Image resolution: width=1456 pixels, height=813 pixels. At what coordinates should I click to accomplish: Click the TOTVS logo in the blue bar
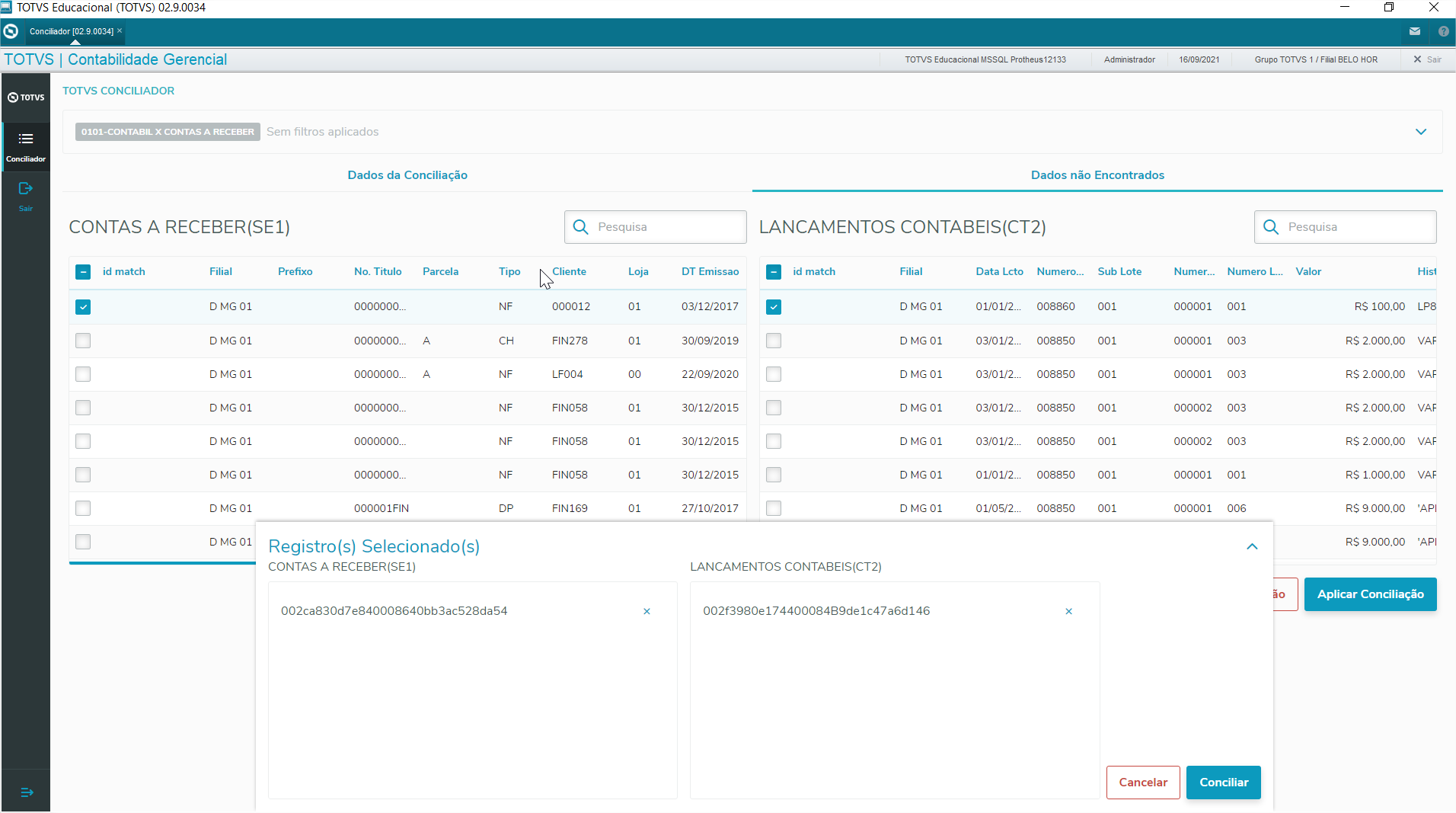point(11,31)
